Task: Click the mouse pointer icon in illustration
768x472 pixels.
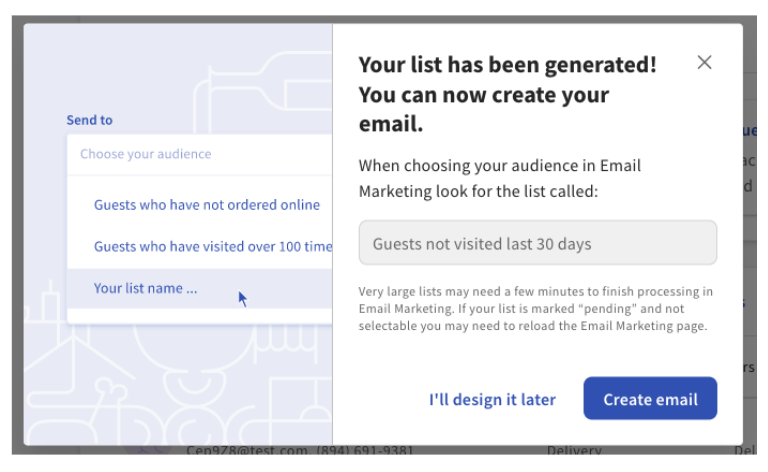Action: pos(243,298)
